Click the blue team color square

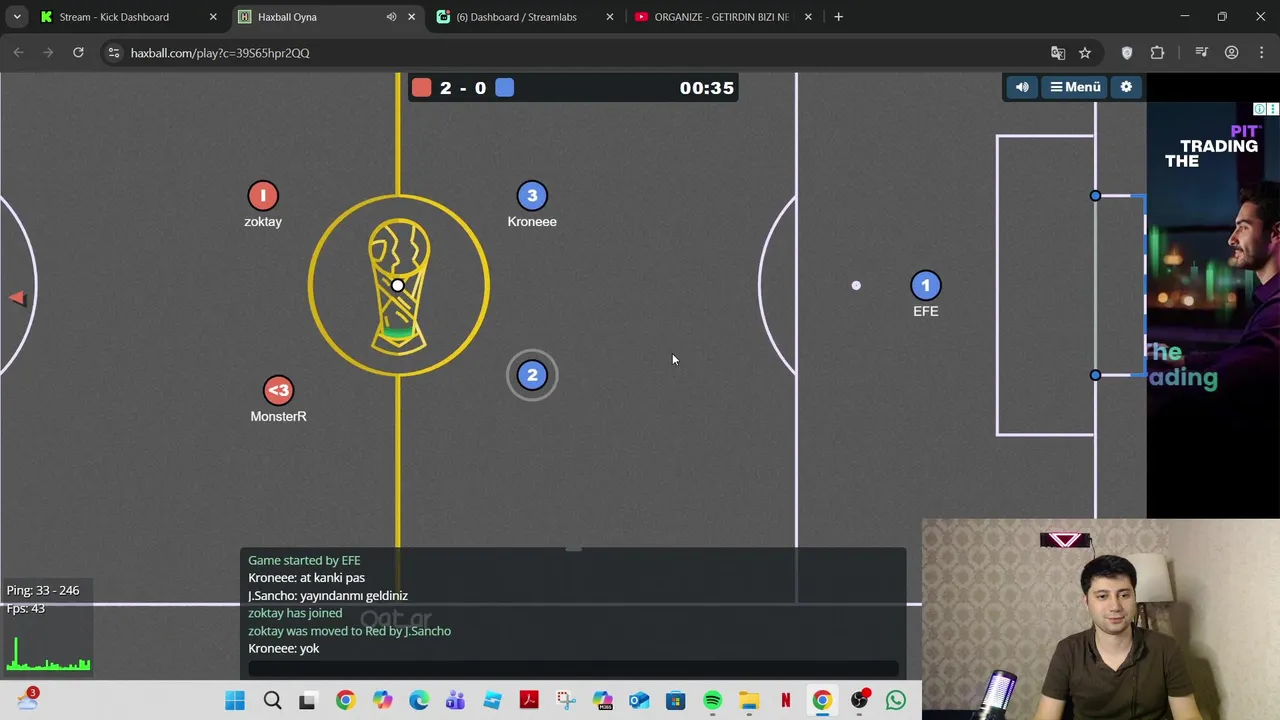pos(504,88)
